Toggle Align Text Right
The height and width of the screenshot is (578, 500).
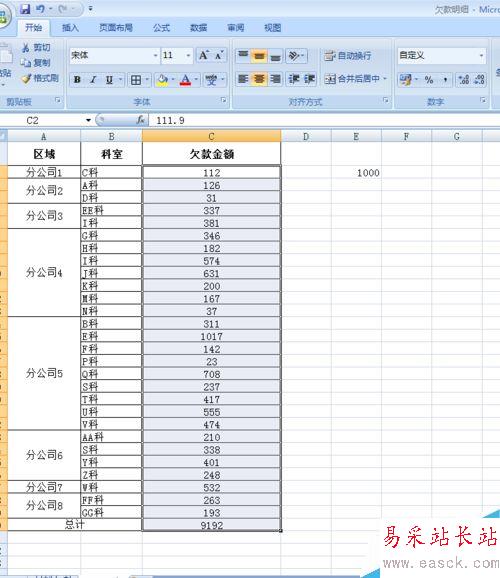click(275, 79)
